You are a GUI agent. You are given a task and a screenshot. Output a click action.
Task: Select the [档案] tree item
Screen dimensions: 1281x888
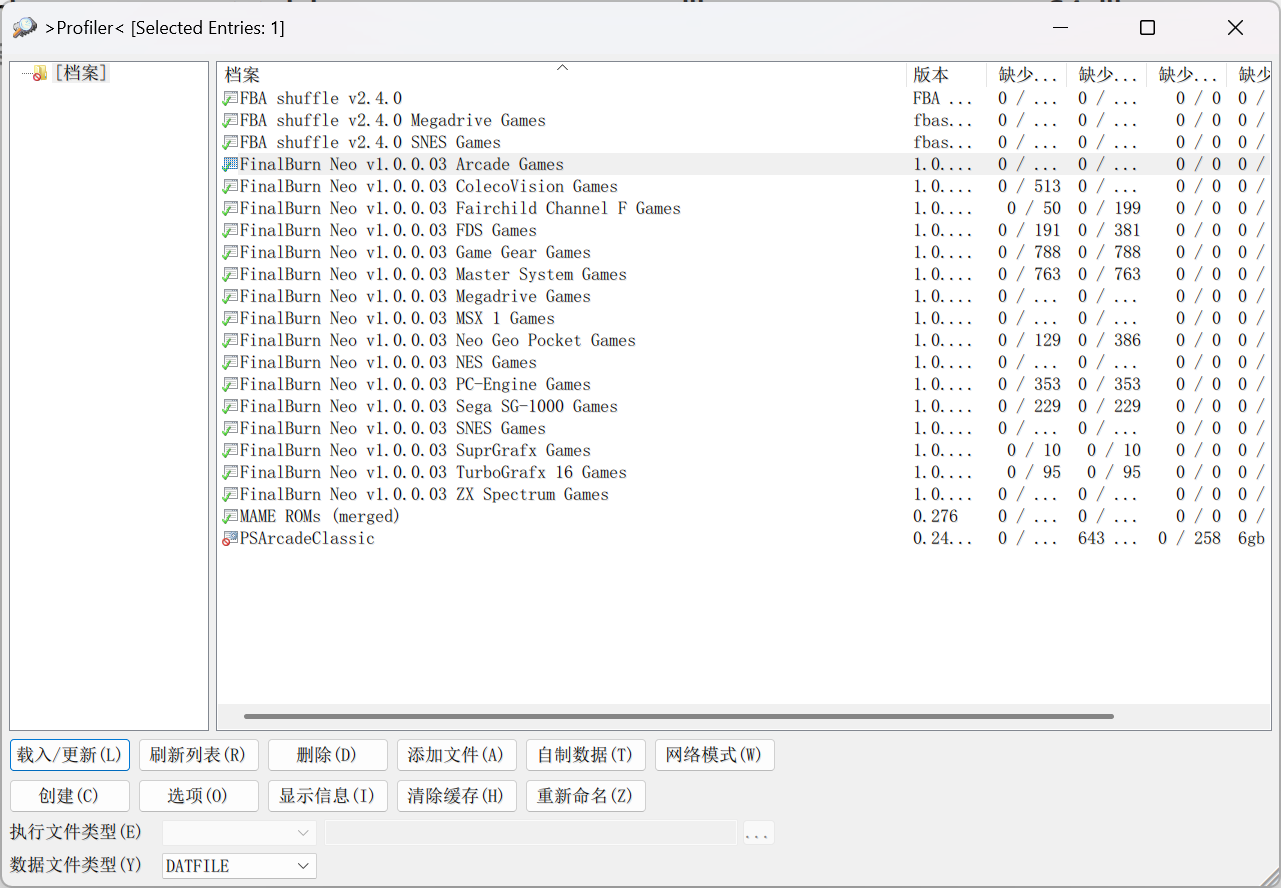(x=81, y=73)
